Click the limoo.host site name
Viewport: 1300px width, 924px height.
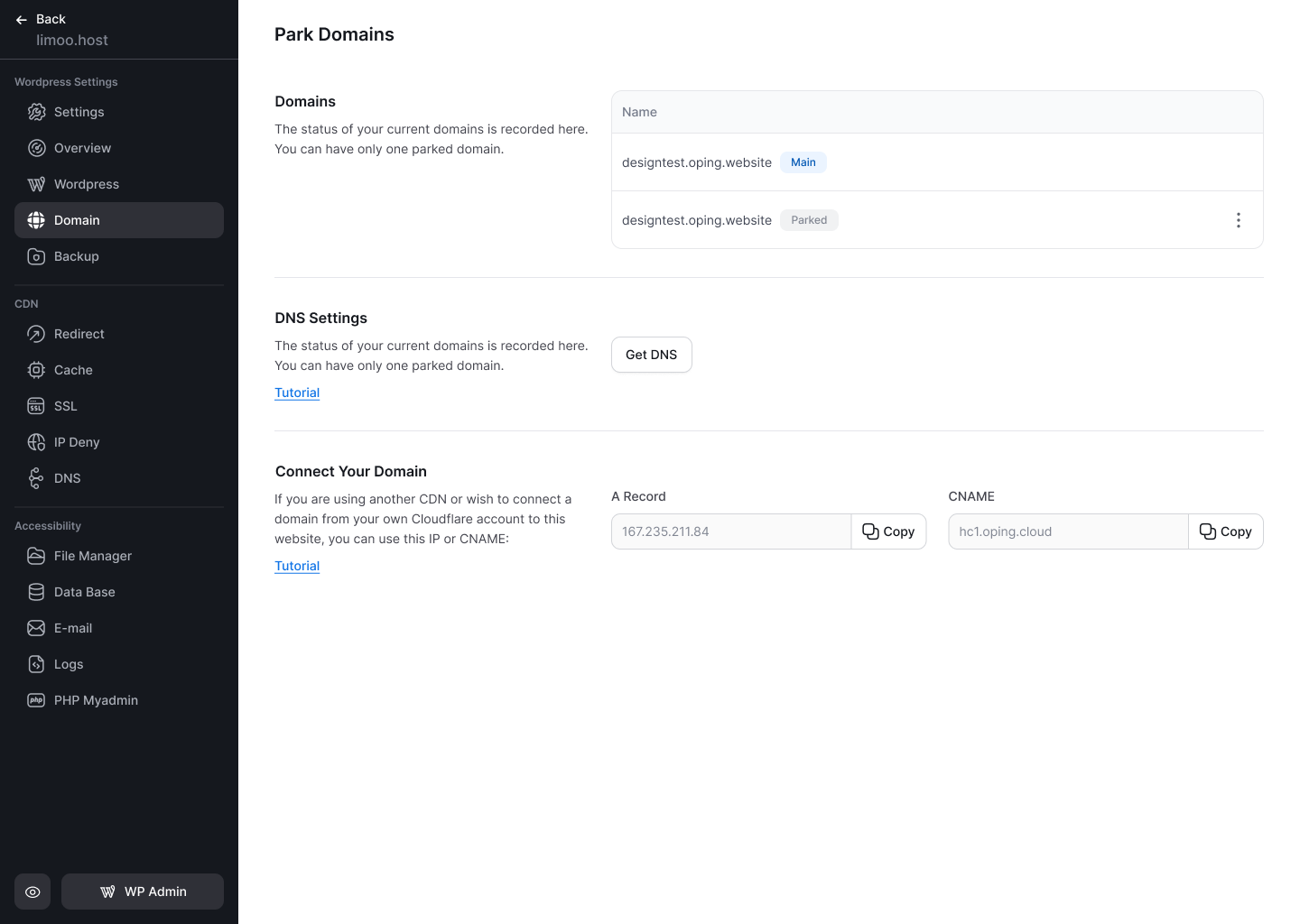coord(72,40)
